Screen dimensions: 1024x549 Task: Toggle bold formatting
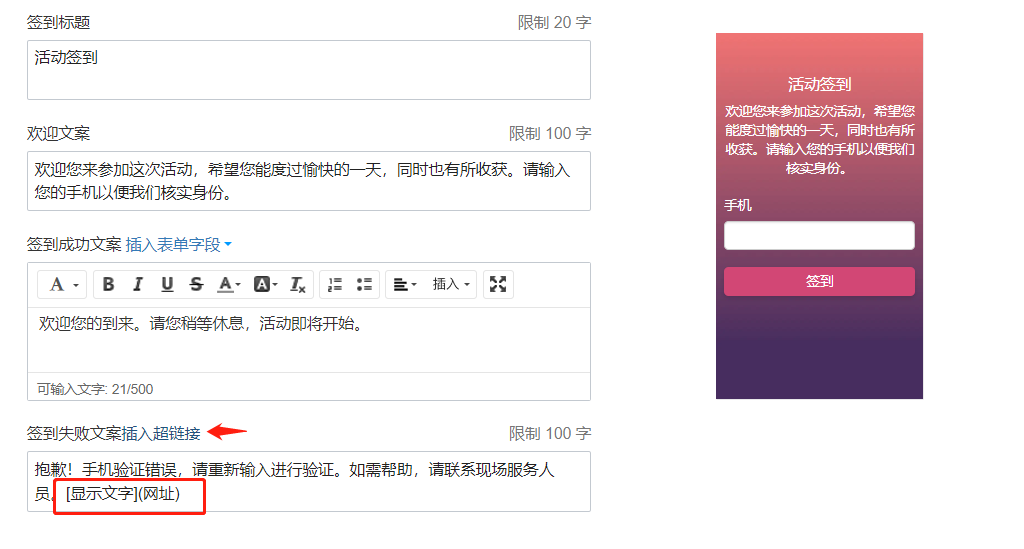pos(108,285)
